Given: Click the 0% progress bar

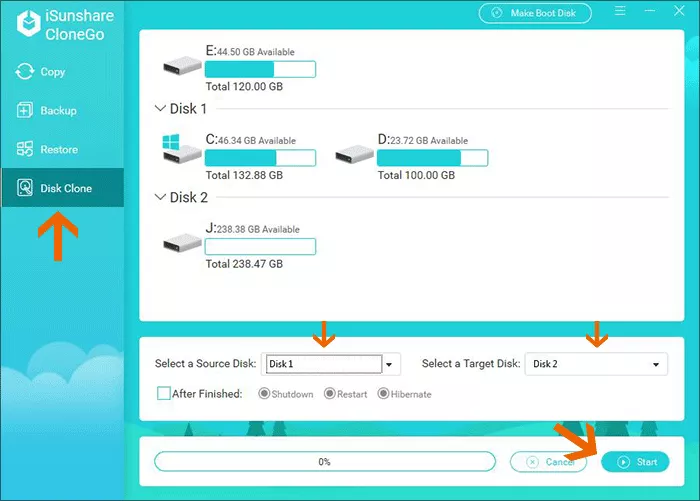Looking at the screenshot, I should click(x=325, y=461).
